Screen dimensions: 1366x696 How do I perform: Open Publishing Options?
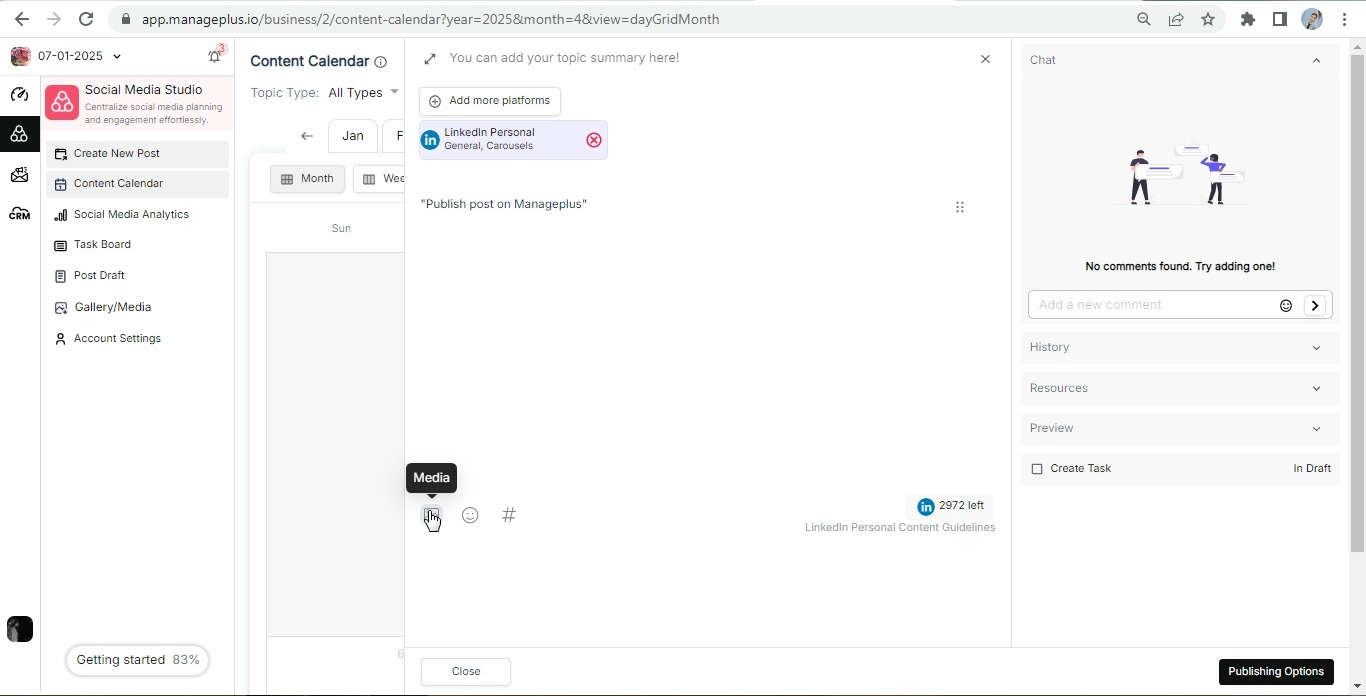pyautogui.click(x=1276, y=672)
